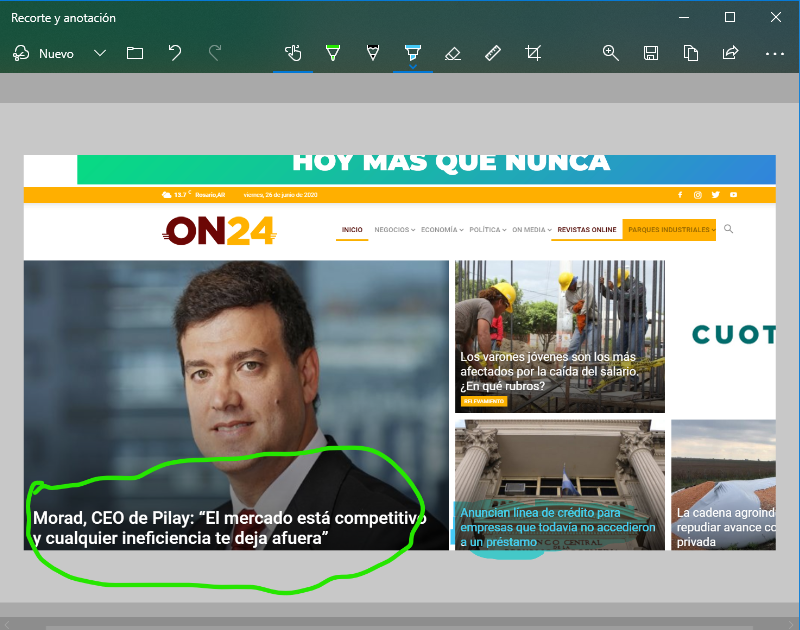Expand the Nuevo snip delay options chevron

coord(100,53)
